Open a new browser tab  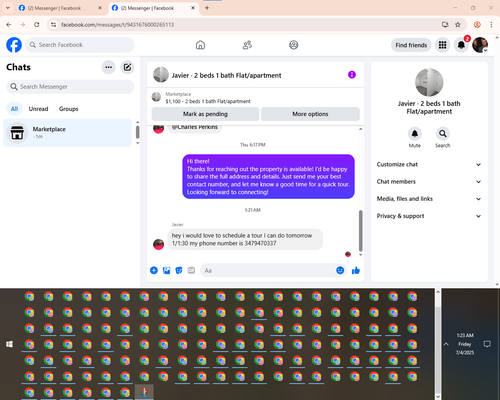click(x=207, y=8)
